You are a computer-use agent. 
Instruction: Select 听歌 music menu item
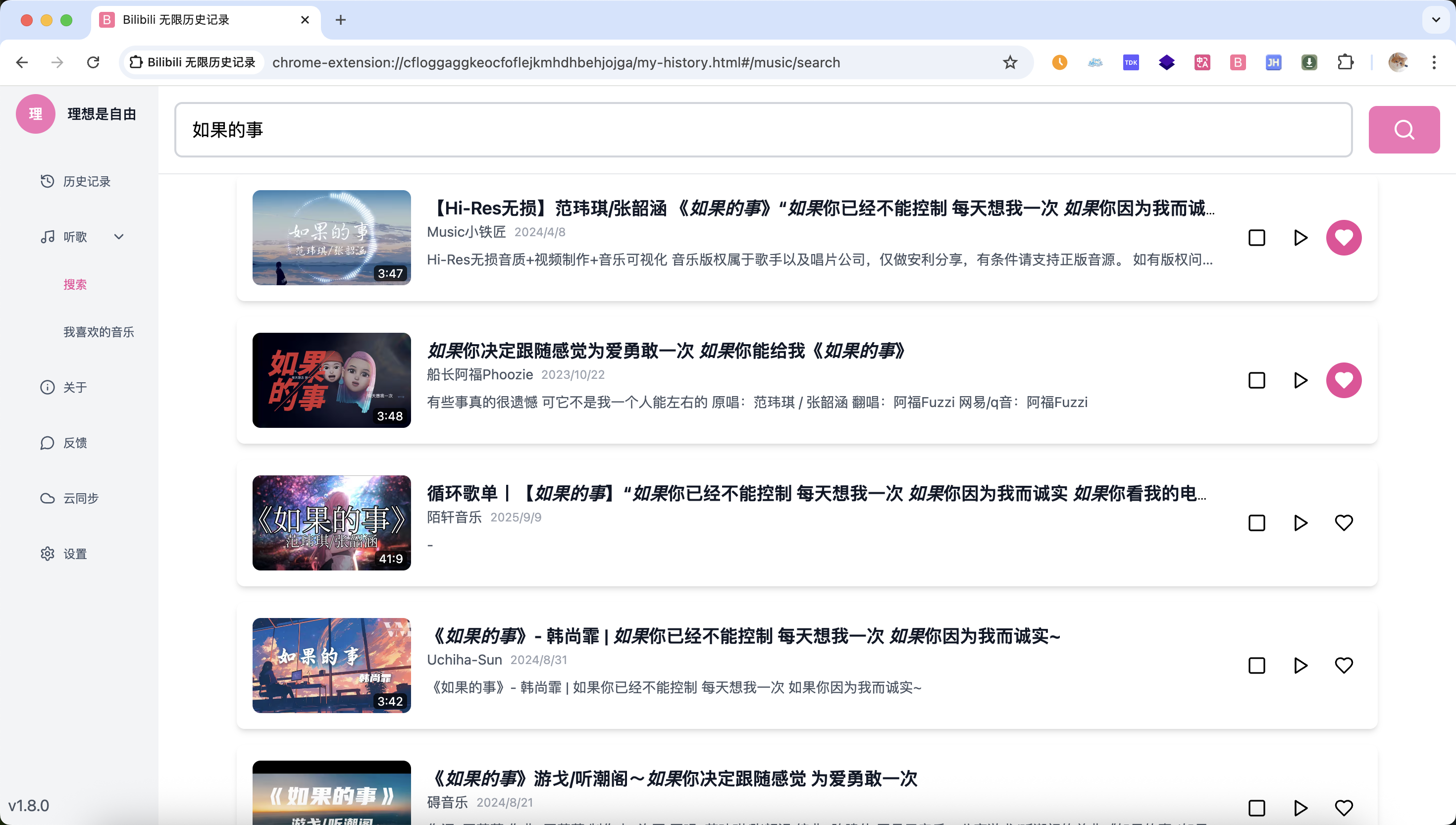tap(75, 237)
